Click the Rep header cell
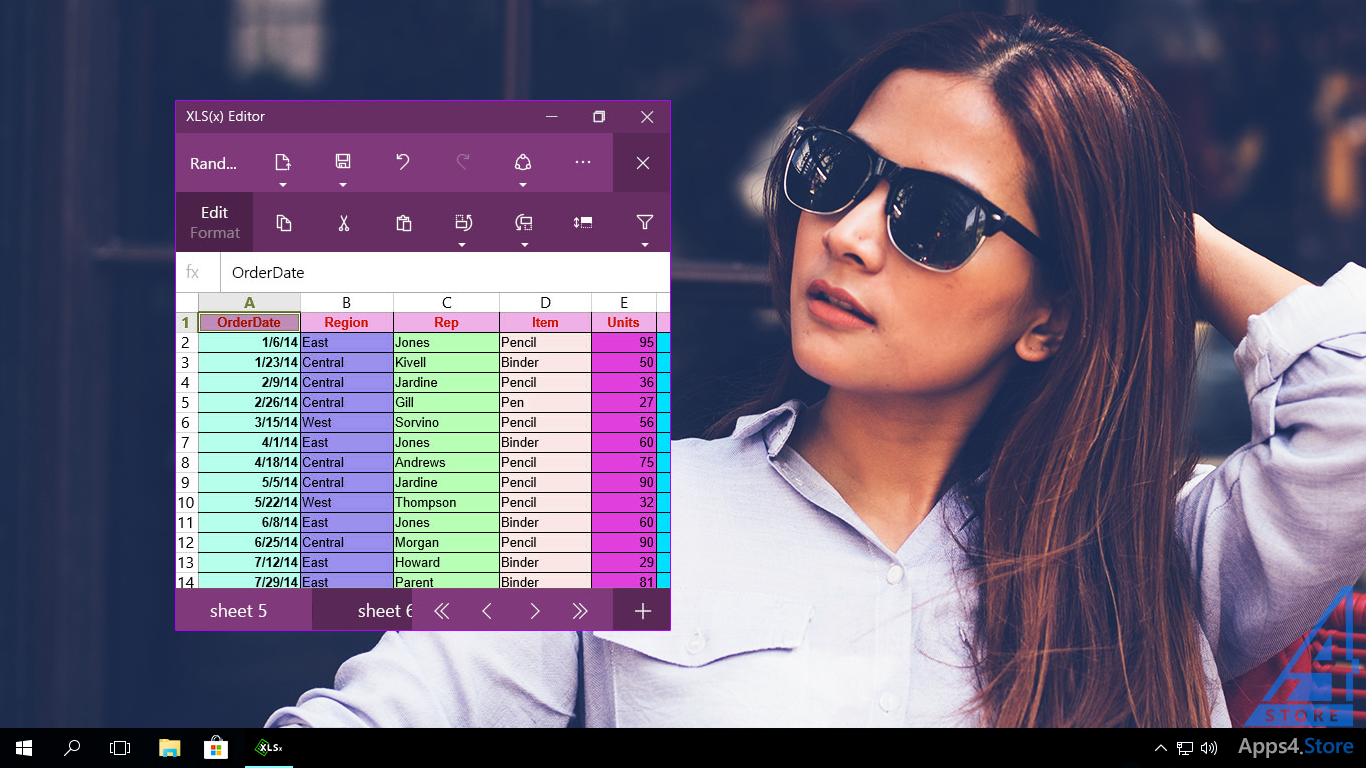Viewport: 1366px width, 768px height. [446, 322]
